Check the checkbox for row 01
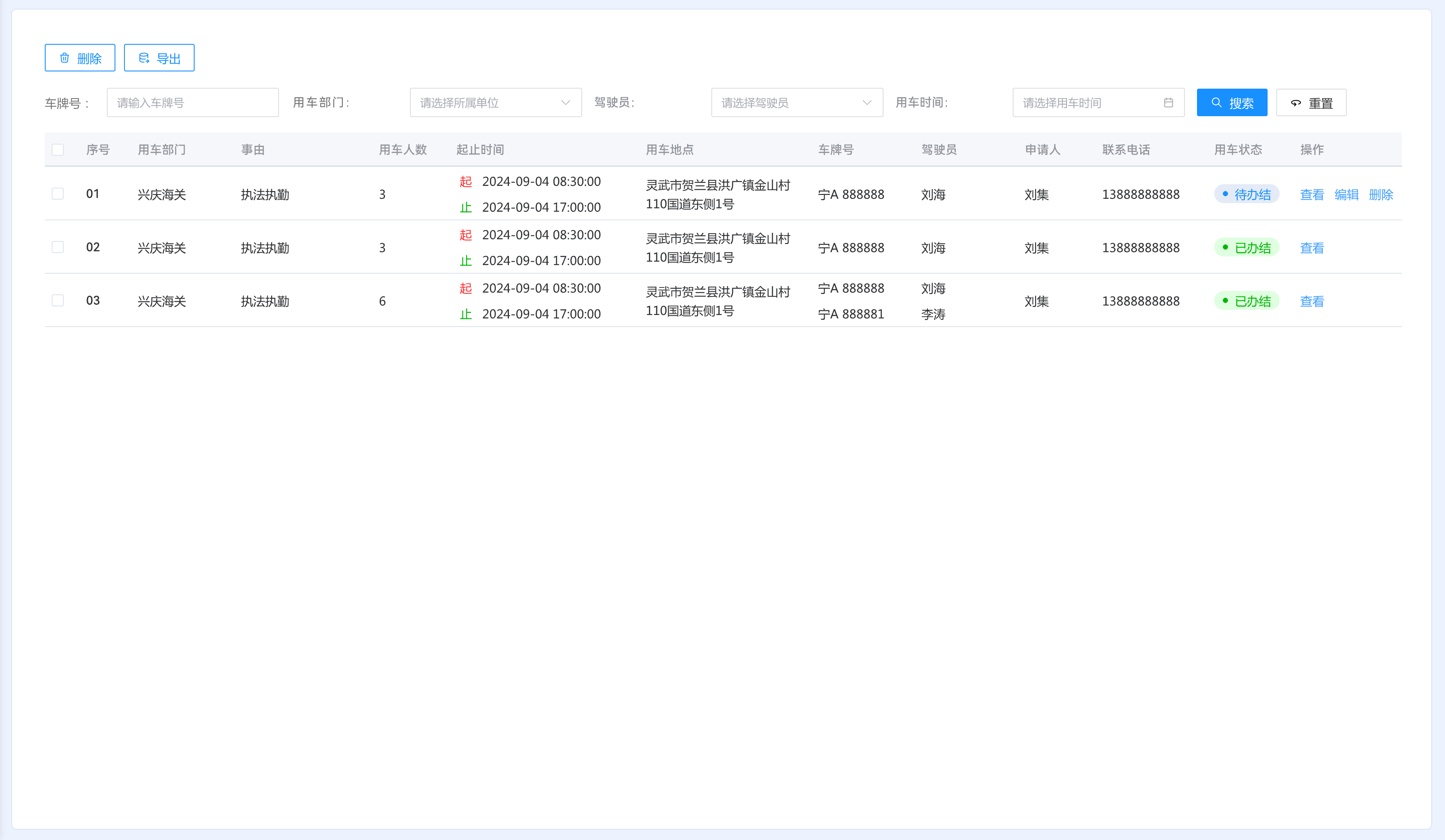 [x=58, y=194]
